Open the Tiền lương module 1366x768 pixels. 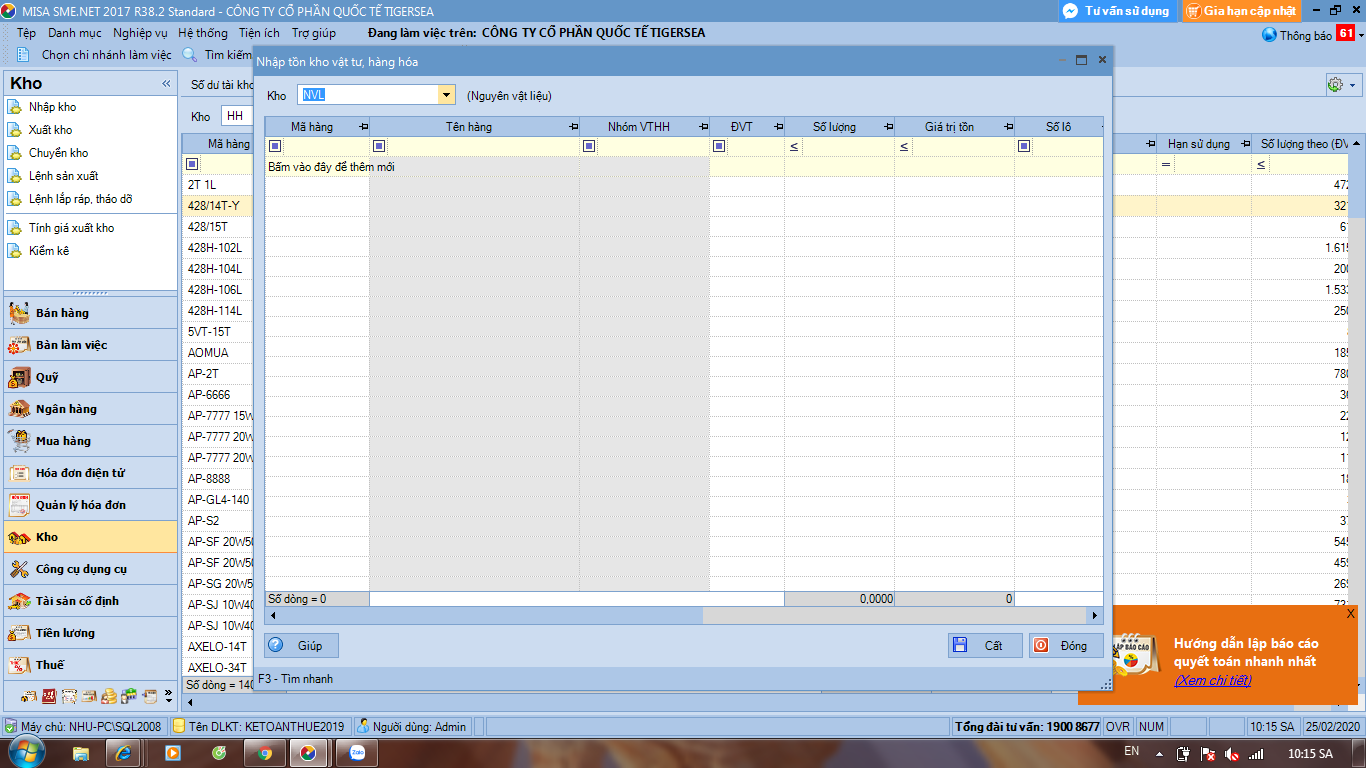pyautogui.click(x=65, y=633)
